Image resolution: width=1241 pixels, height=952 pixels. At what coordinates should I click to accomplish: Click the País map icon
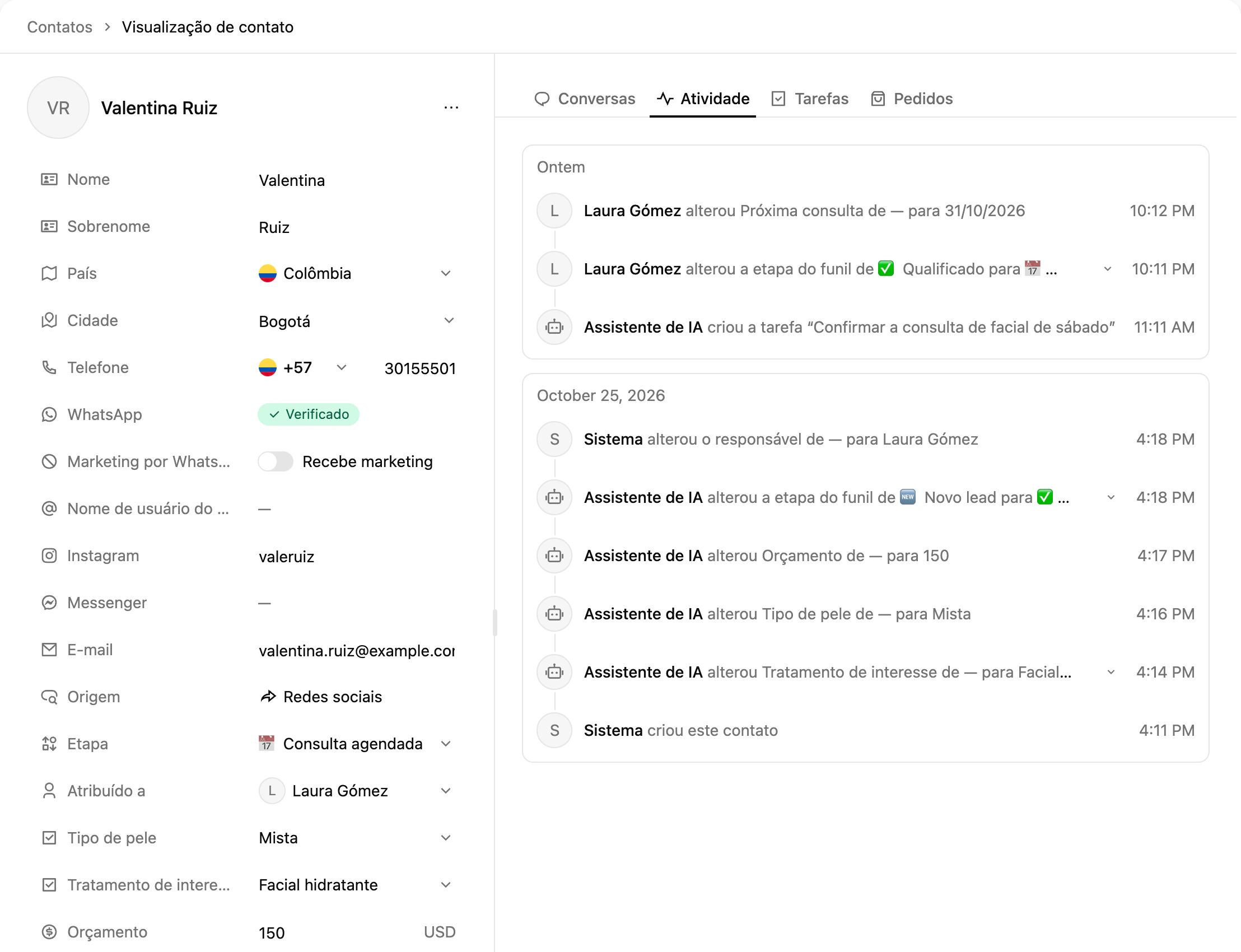(x=49, y=274)
